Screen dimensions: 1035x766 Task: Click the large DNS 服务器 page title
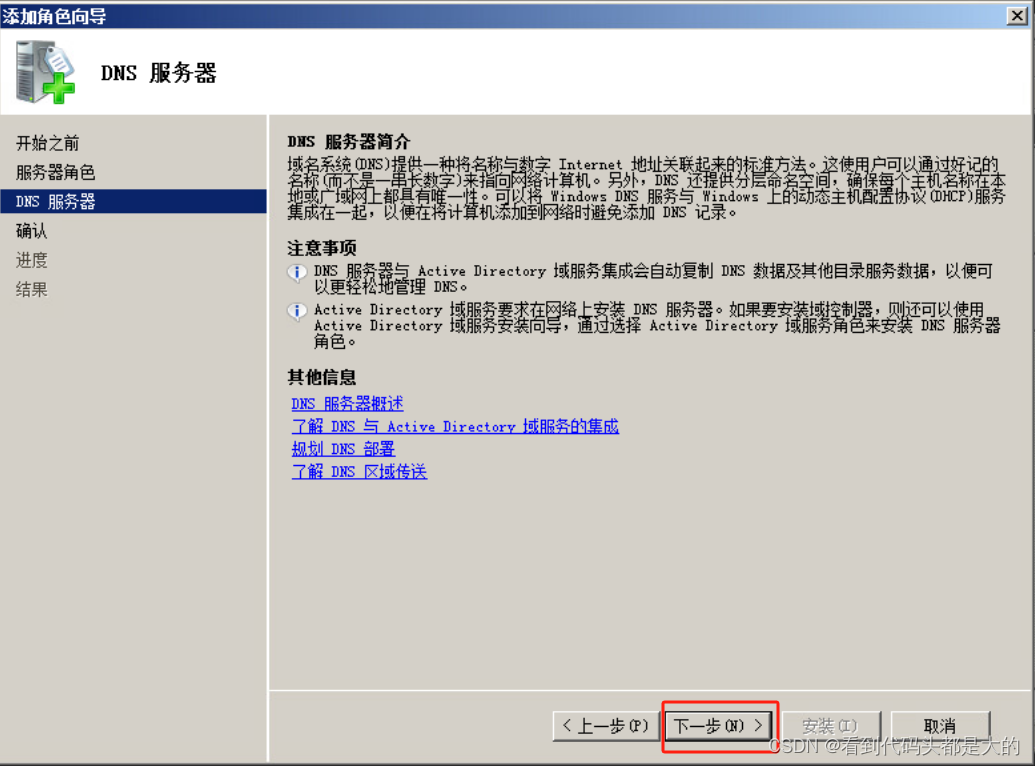point(158,73)
